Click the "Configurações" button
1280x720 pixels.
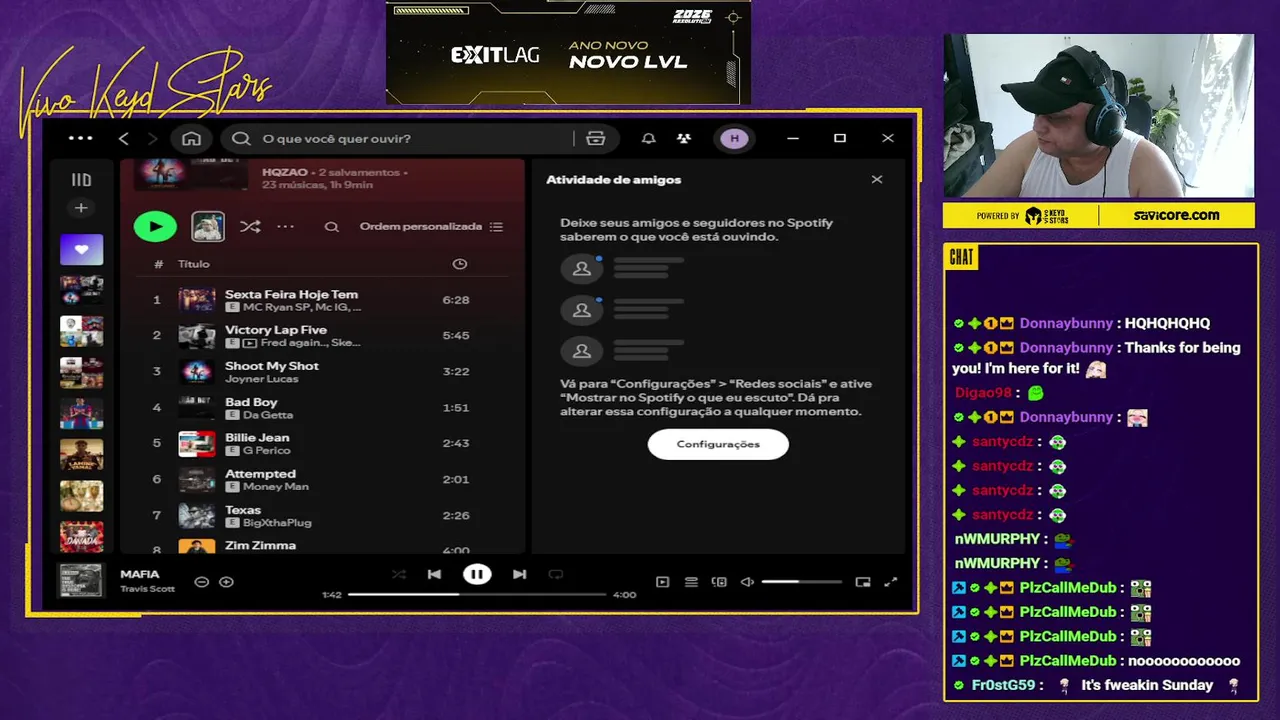[x=718, y=444]
